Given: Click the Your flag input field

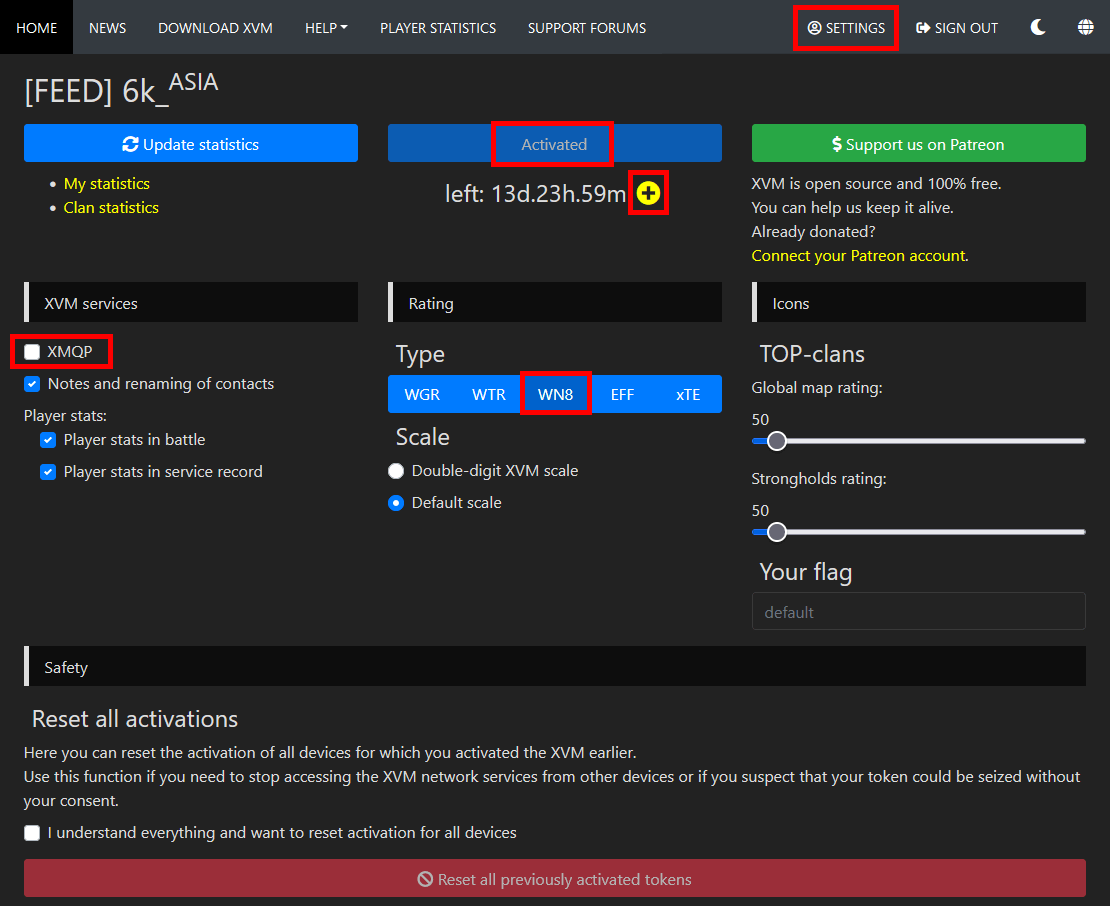Looking at the screenshot, I should pyautogui.click(x=918, y=611).
